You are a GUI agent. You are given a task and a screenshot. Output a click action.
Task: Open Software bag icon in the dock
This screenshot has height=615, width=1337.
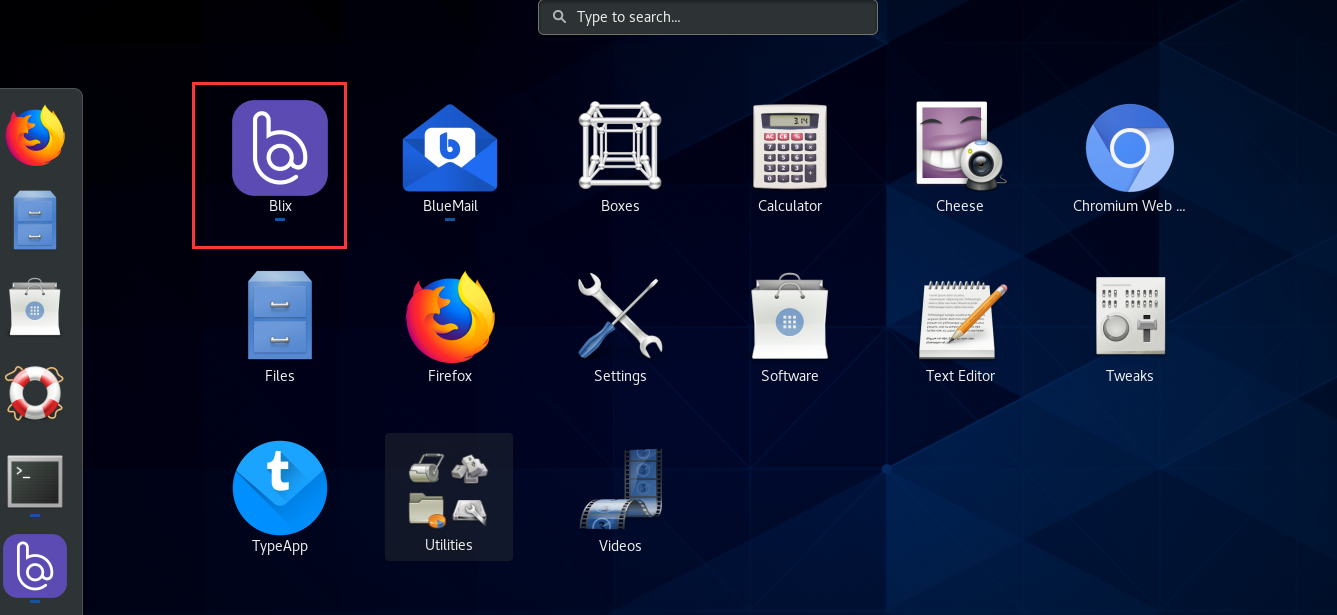coord(35,307)
